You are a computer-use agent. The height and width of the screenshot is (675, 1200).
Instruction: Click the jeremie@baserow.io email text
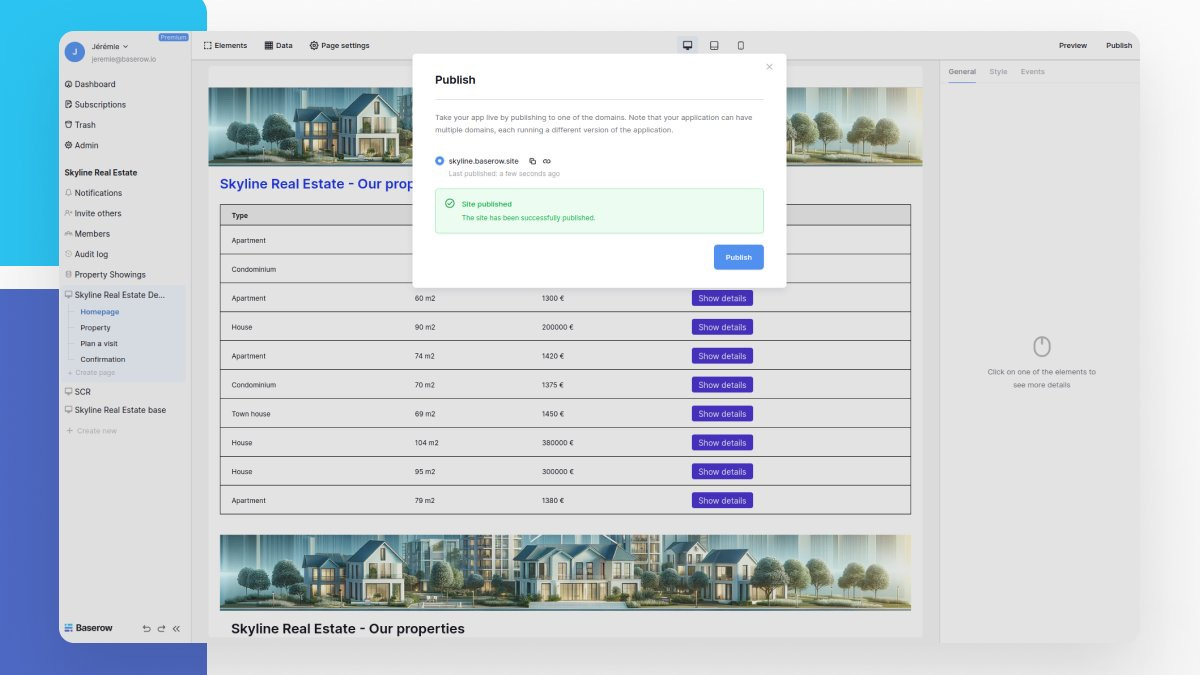click(123, 59)
